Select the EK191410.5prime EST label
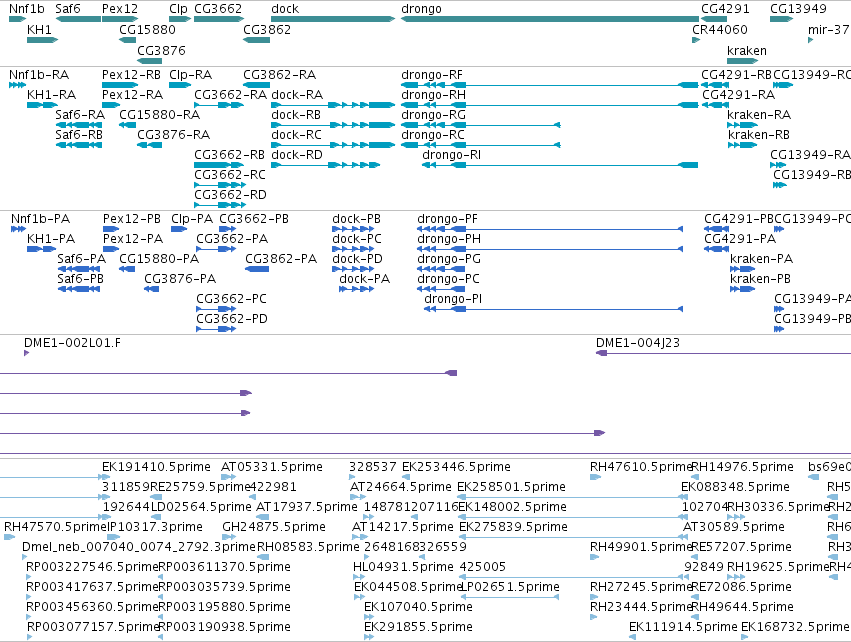Viewport: 851px width, 642px height. coord(156,467)
